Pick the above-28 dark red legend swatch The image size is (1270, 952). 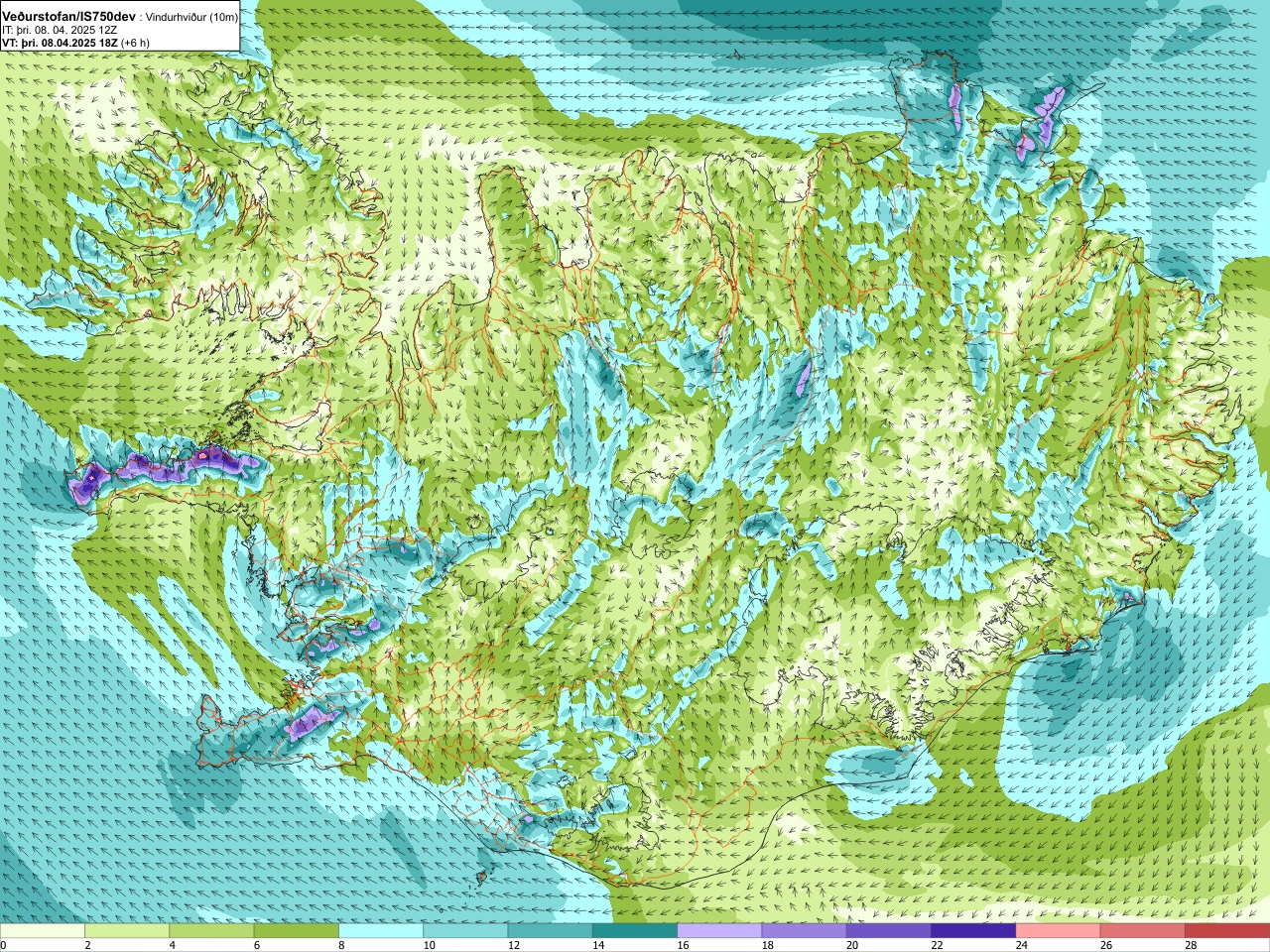point(1227,931)
